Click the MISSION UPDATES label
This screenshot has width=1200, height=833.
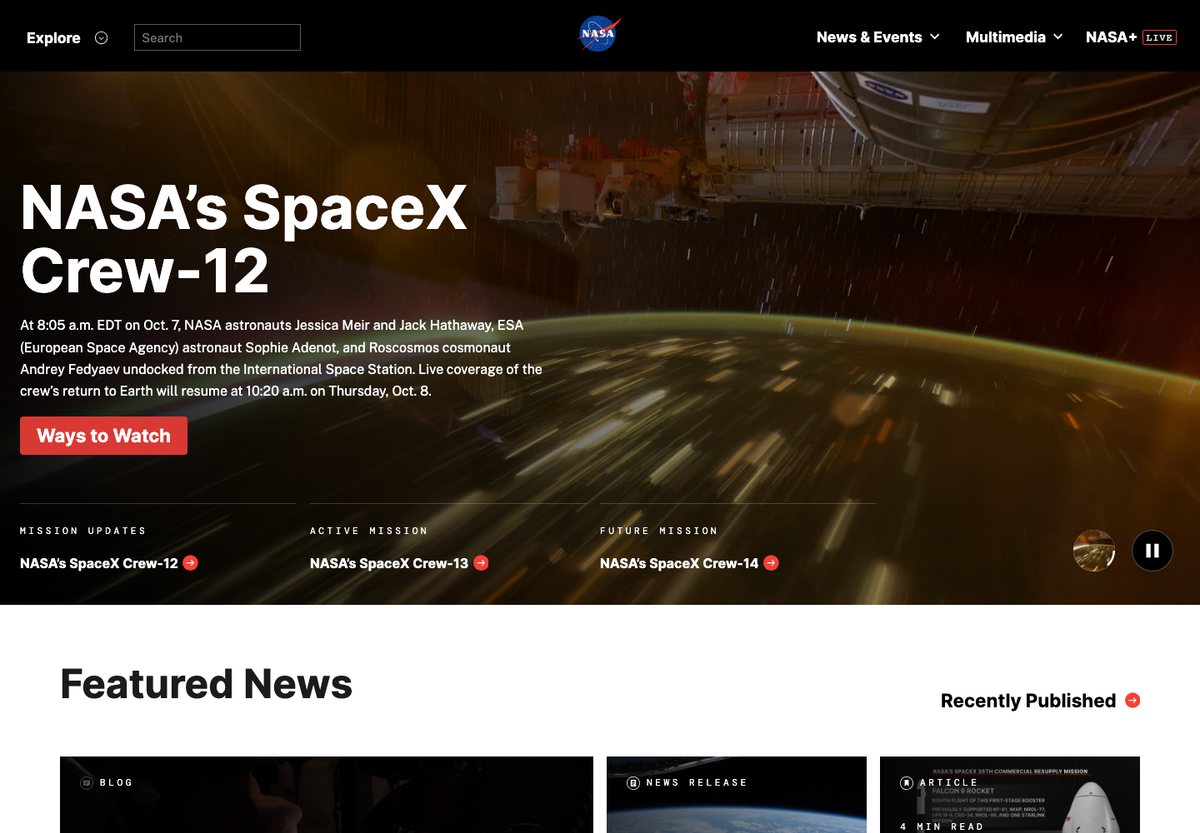[x=83, y=531]
